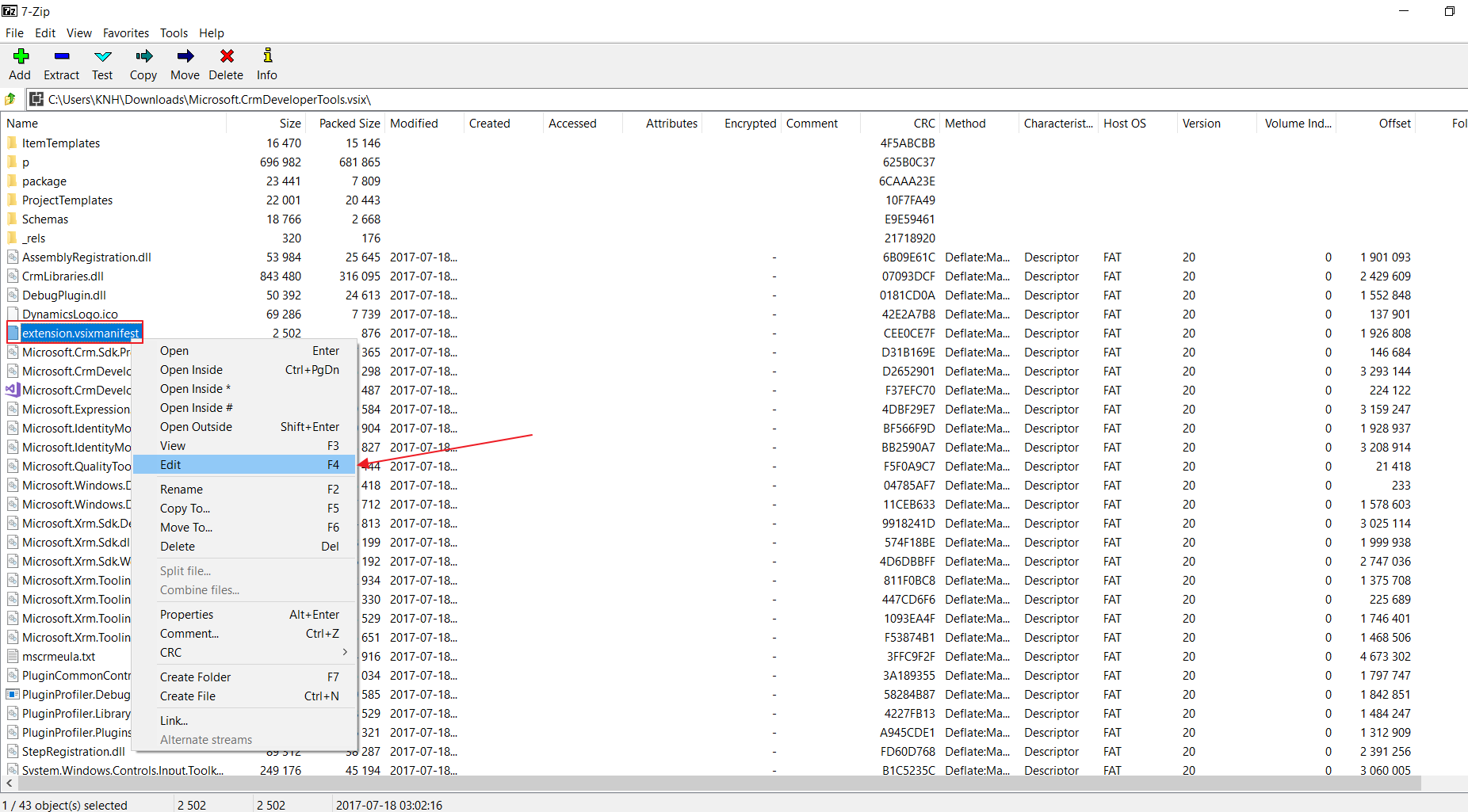Choose Create Folder in context menu
Screen dimensions: 1468x812
point(244,677)
